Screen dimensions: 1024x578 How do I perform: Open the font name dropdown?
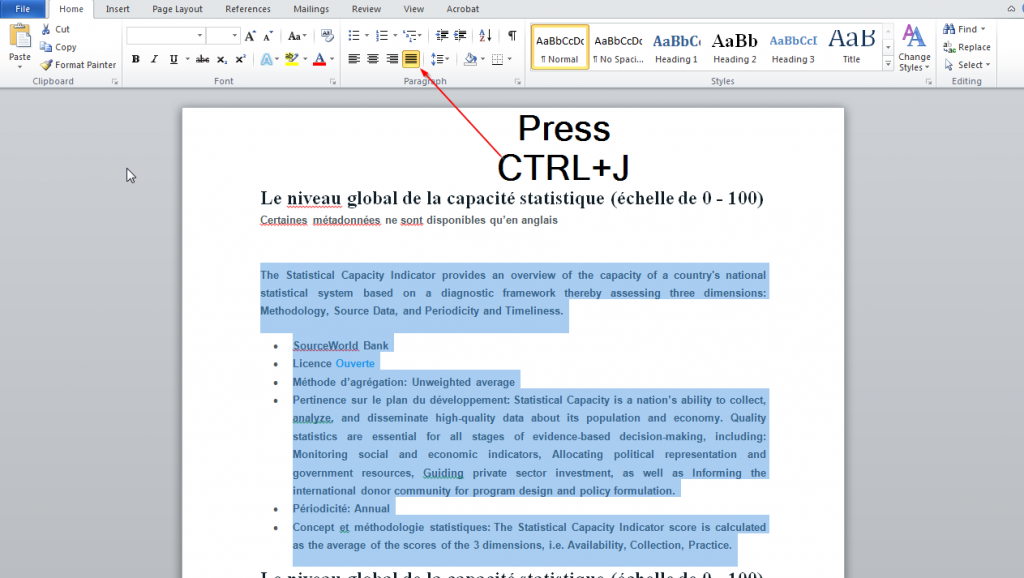point(200,36)
